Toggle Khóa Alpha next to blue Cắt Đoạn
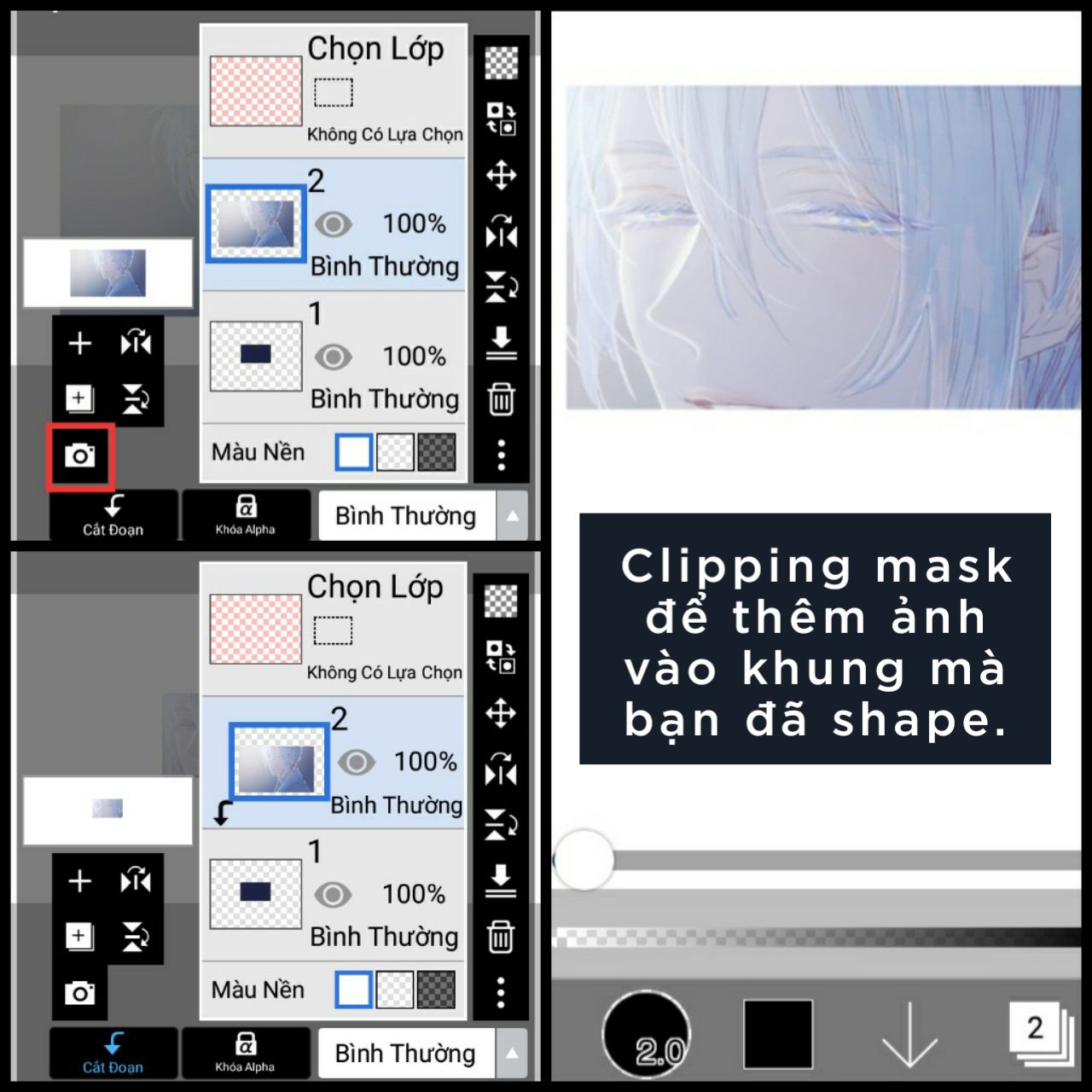The height and width of the screenshot is (1092, 1092). 246,1053
